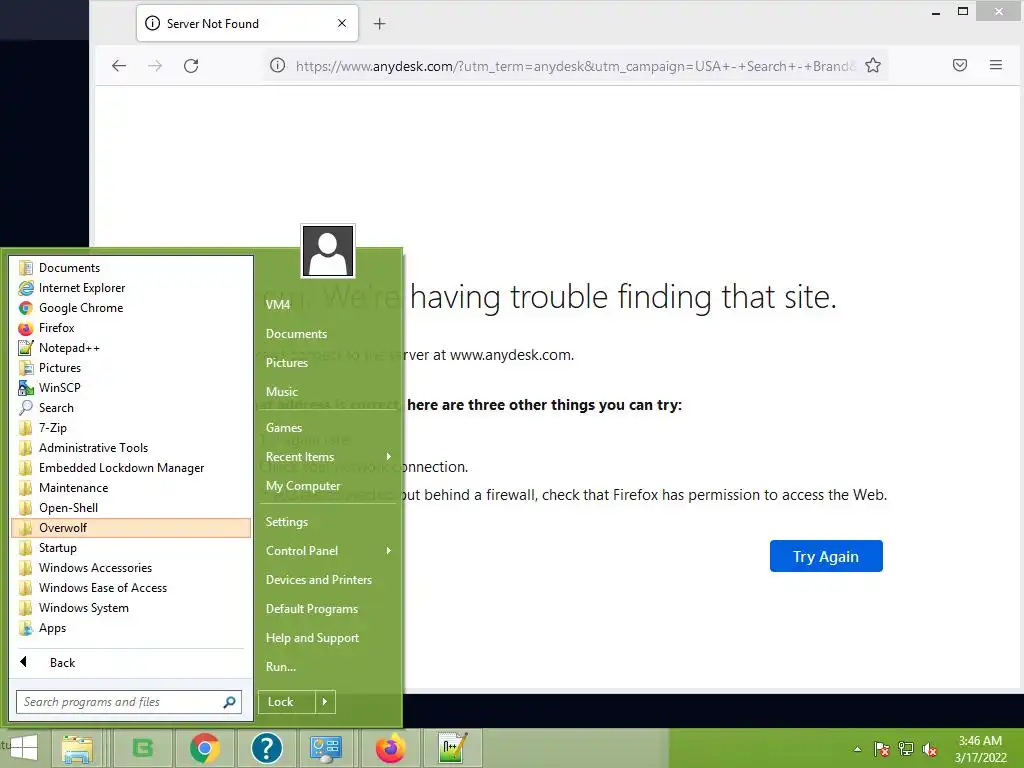Open Embedded Lockdown Manager folder
Image resolution: width=1024 pixels, height=768 pixels.
tap(131, 468)
